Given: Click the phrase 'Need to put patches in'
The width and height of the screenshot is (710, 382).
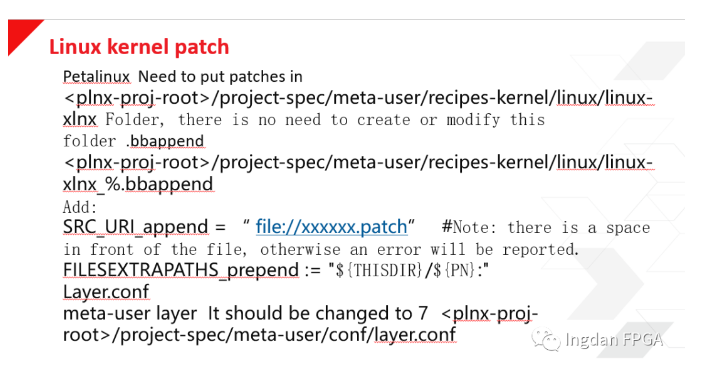Looking at the screenshot, I should click(x=220, y=77).
